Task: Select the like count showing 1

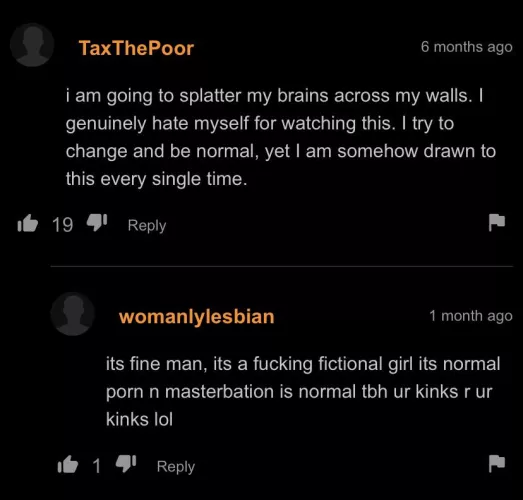Action: point(97,466)
